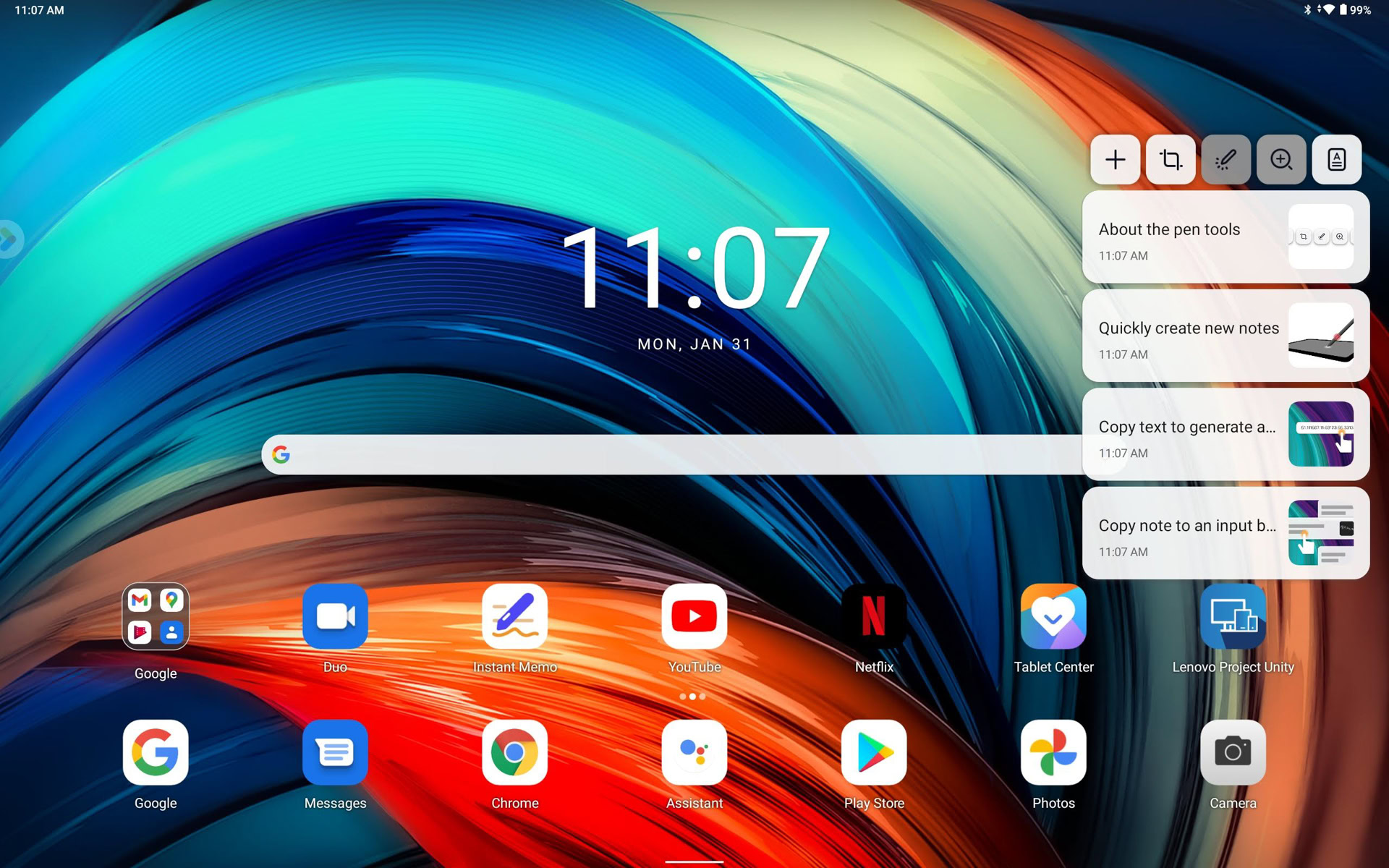The height and width of the screenshot is (868, 1389).
Task: Open 'About the pen tools' note
Action: (1226, 237)
